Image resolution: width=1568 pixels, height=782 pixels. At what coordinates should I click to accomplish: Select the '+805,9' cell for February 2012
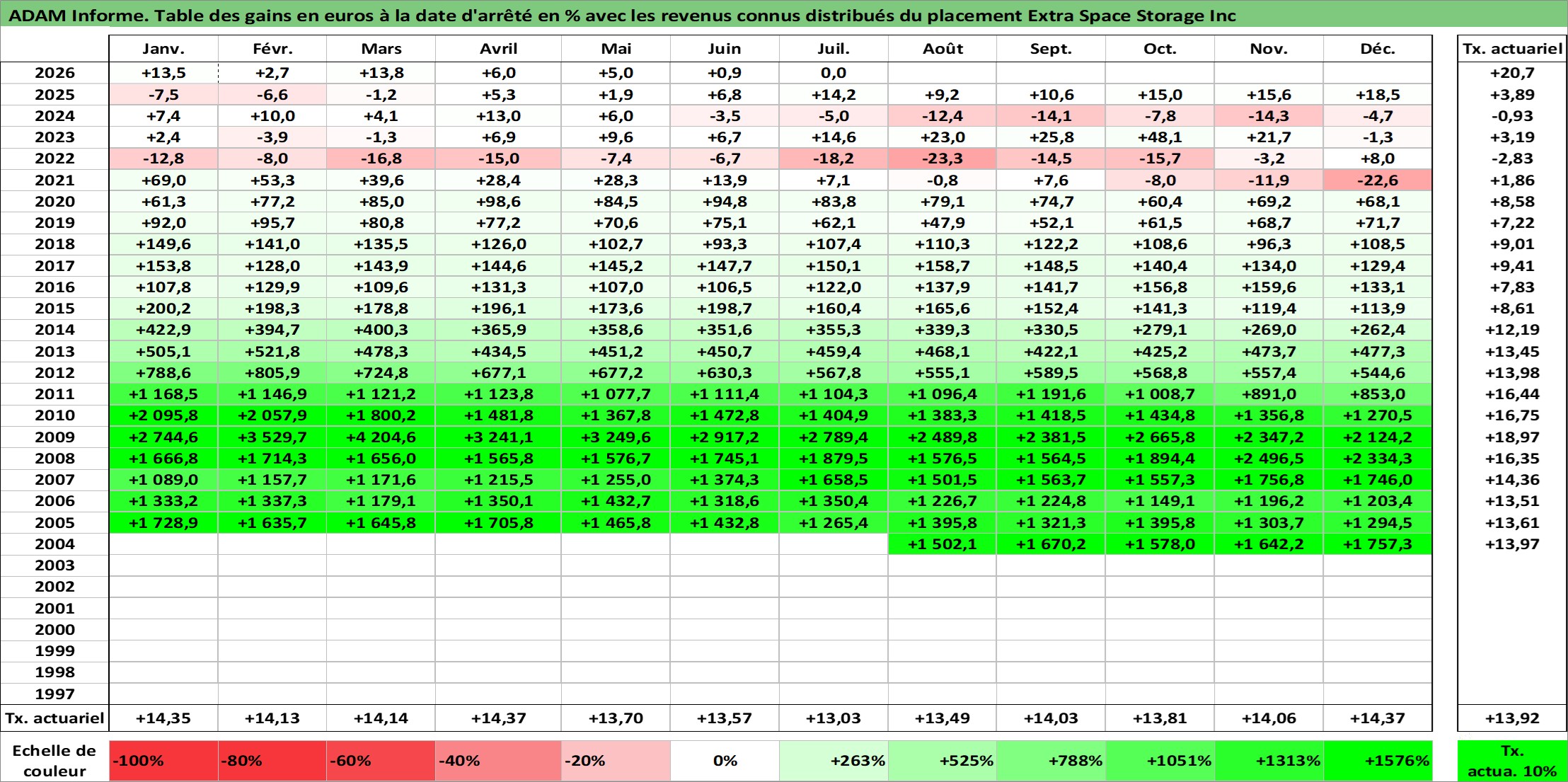272,372
